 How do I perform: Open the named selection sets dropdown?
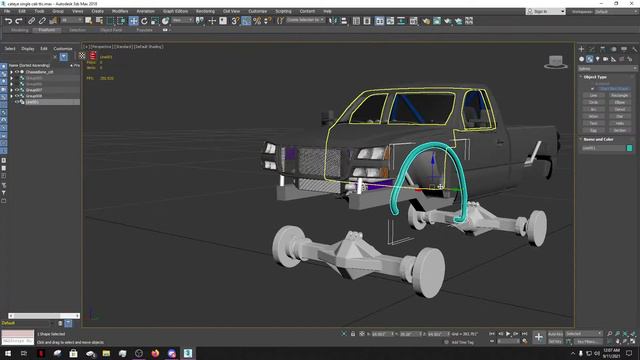click(305, 20)
